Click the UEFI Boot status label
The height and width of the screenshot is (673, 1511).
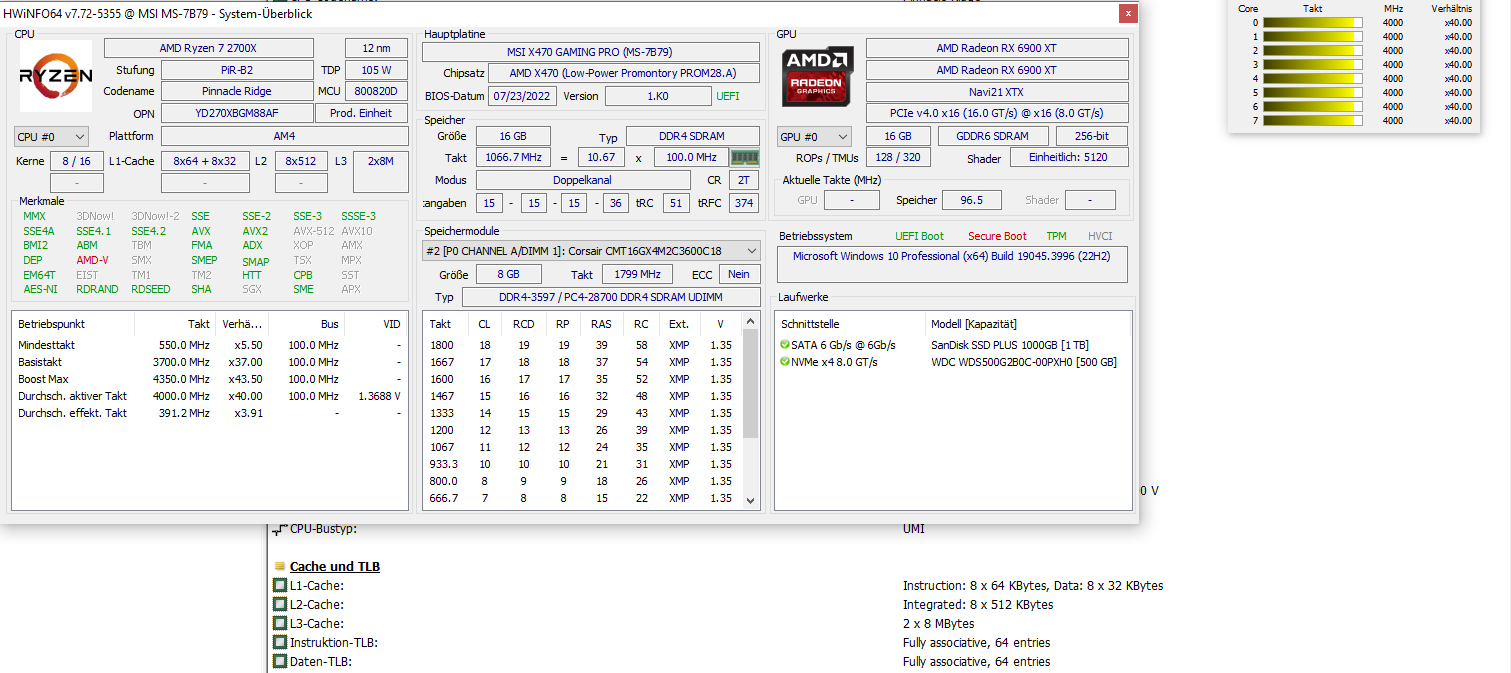(919, 236)
